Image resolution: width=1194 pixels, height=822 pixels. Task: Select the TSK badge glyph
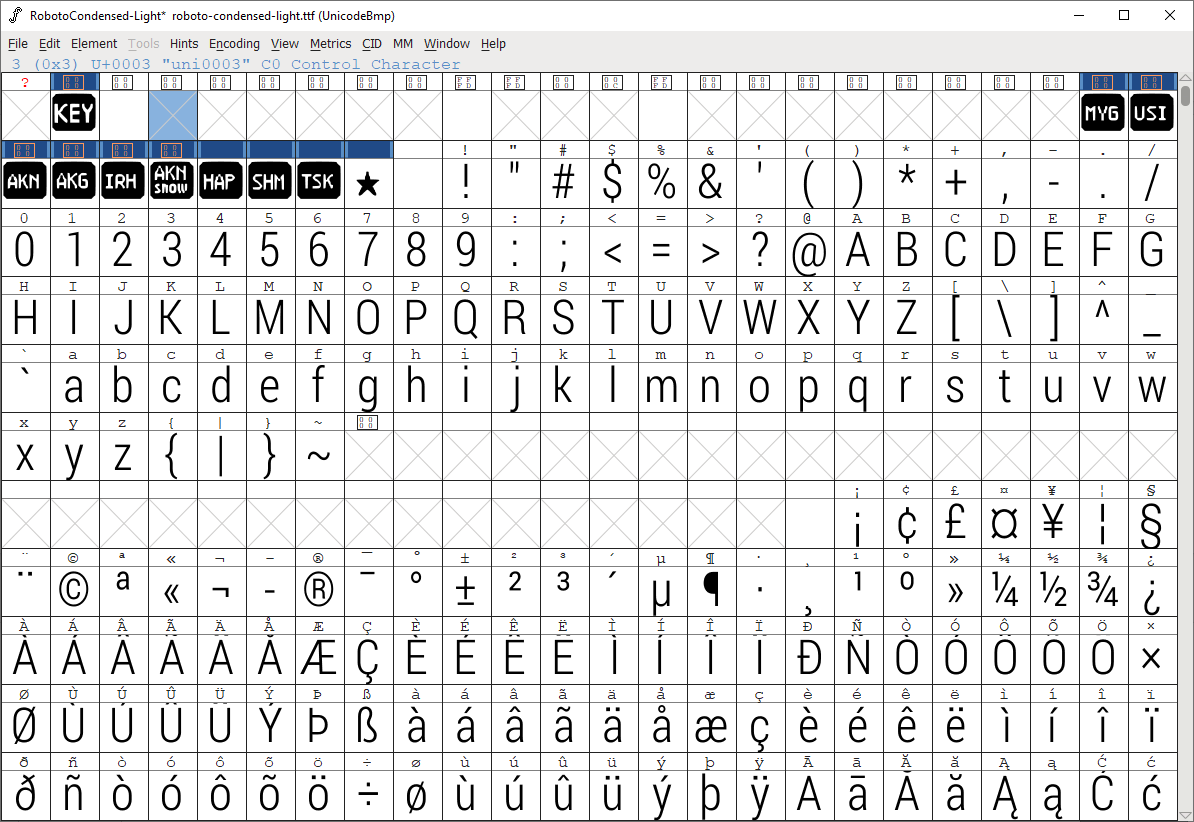point(319,182)
